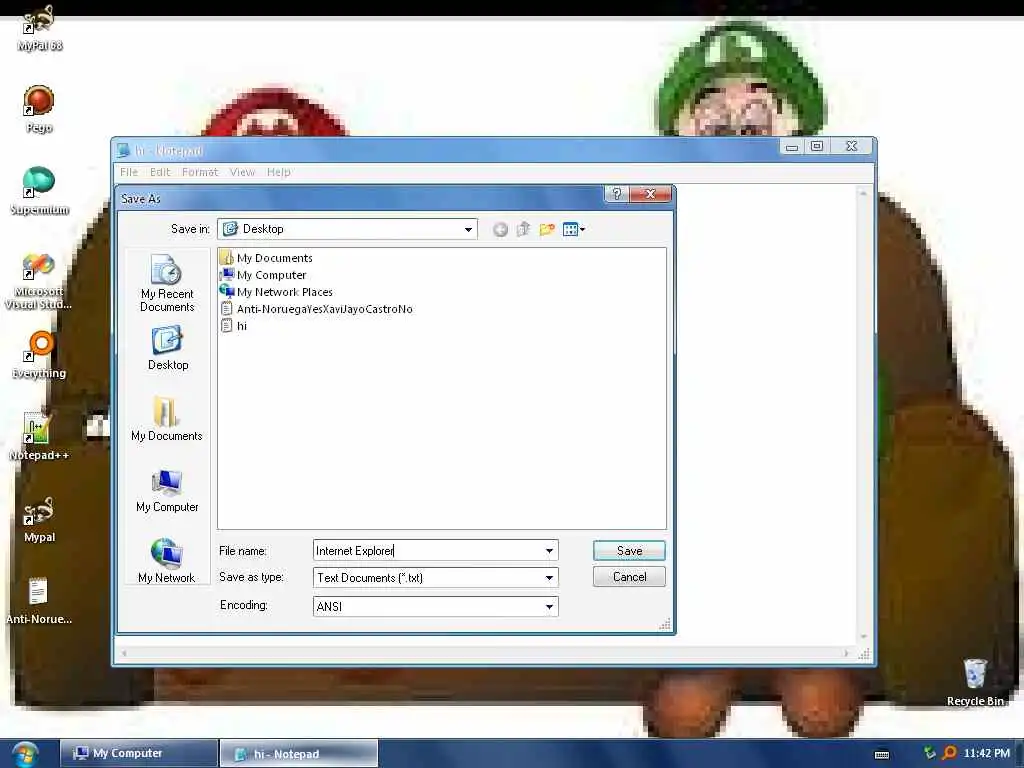Expand the Save in location dropdown
The image size is (1024, 768).
(468, 229)
